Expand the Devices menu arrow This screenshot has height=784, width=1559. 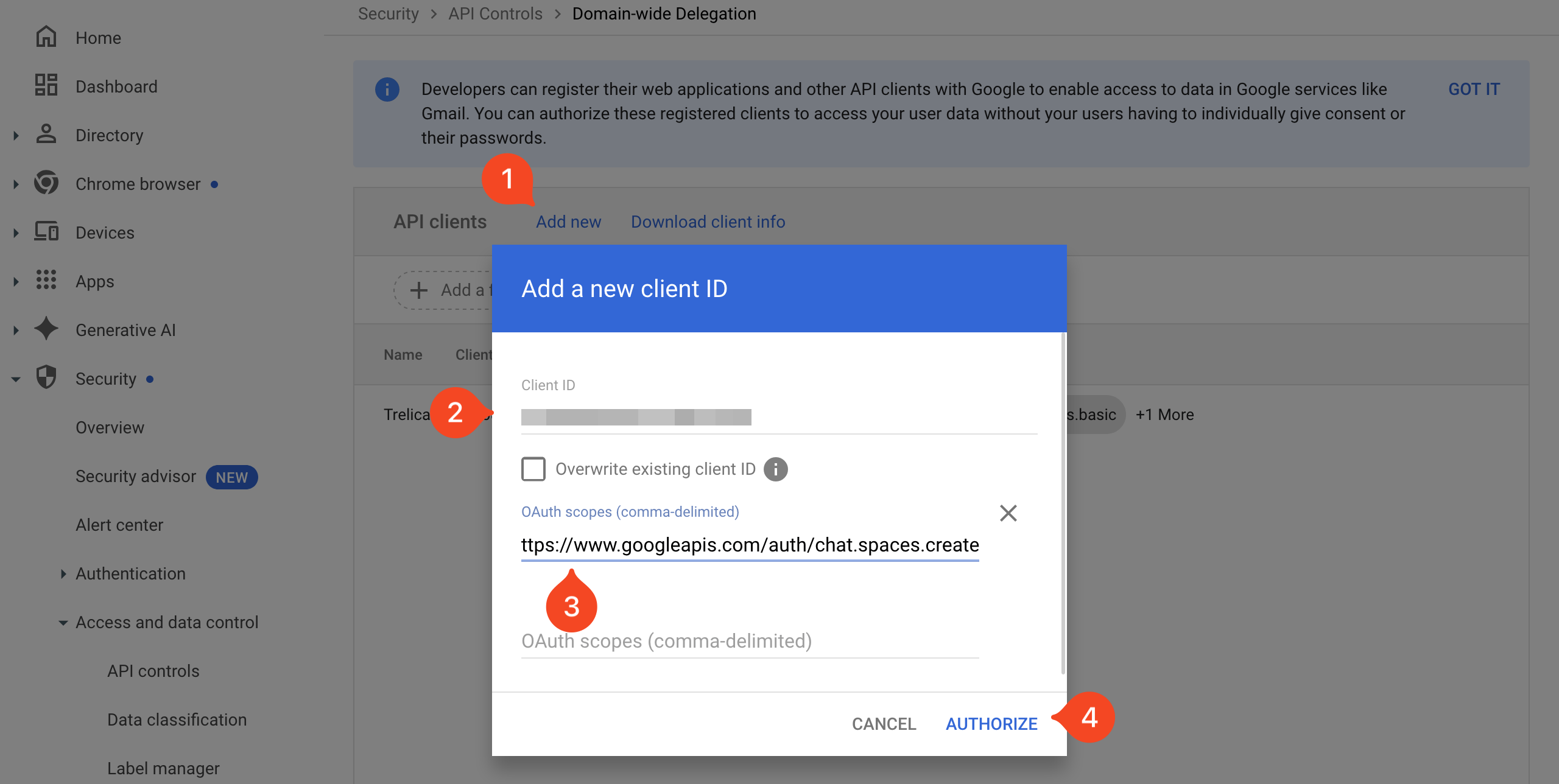coord(16,233)
